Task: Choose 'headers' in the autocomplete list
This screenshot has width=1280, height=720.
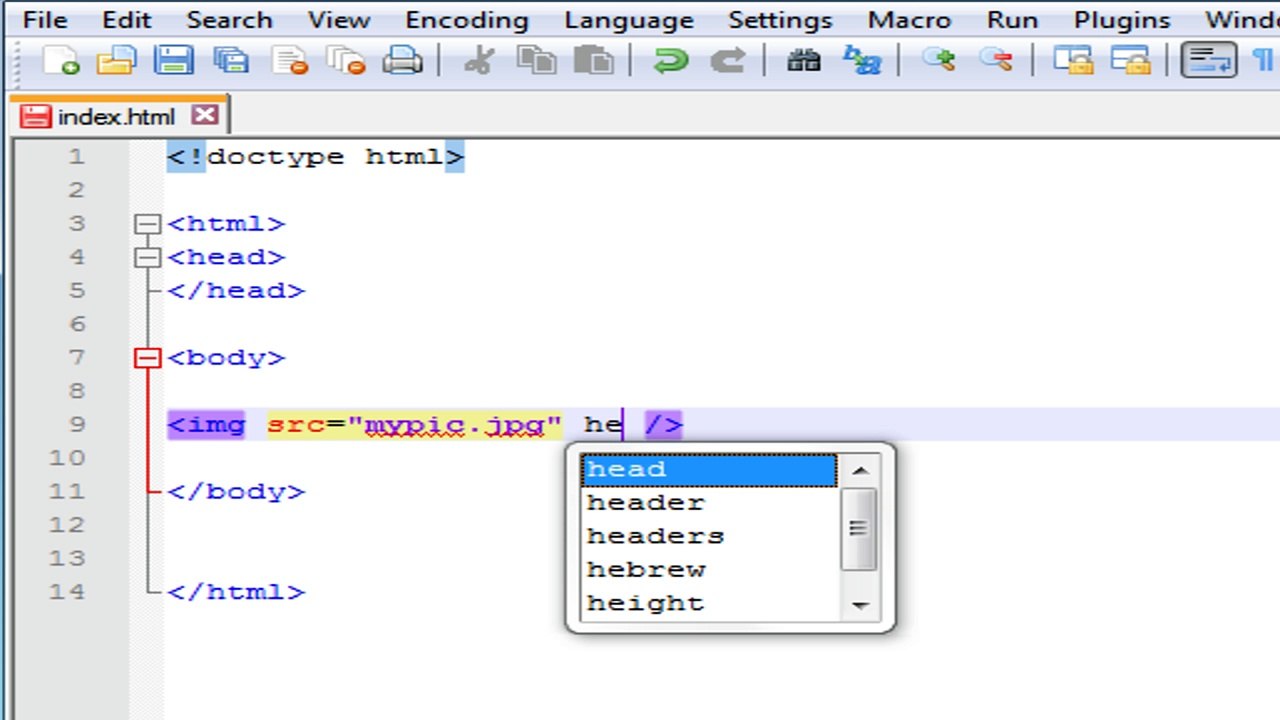Action: pos(708,536)
